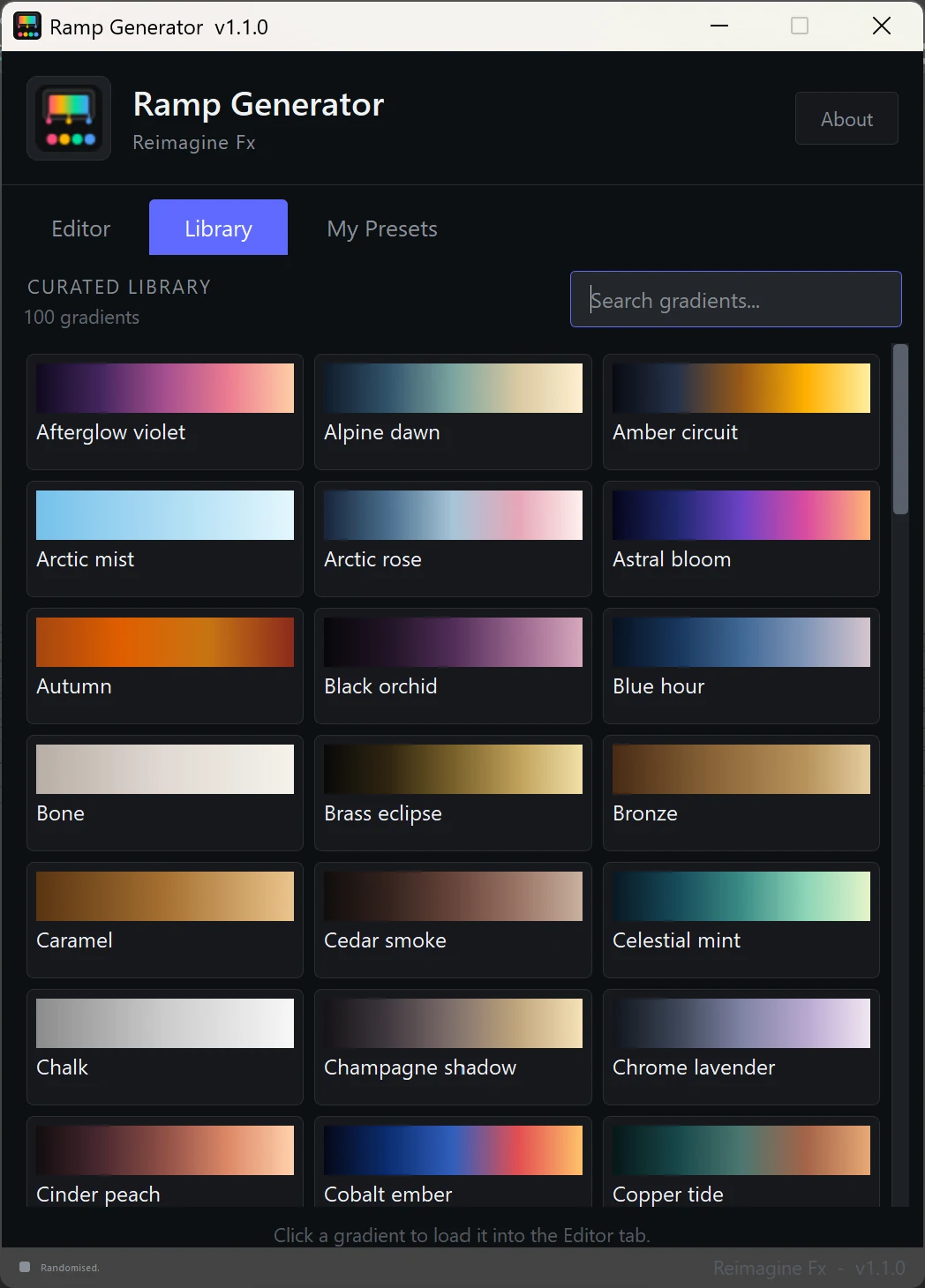
Task: Click the library vertical scrollbar thumb
Action: pos(900,429)
